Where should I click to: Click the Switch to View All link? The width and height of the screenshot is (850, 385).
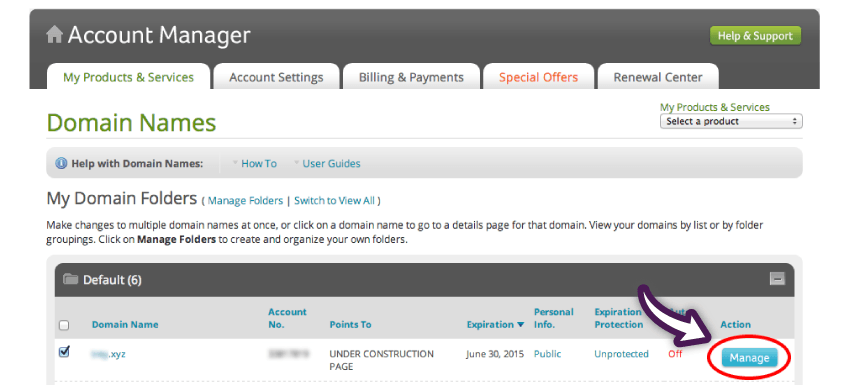pos(334,201)
